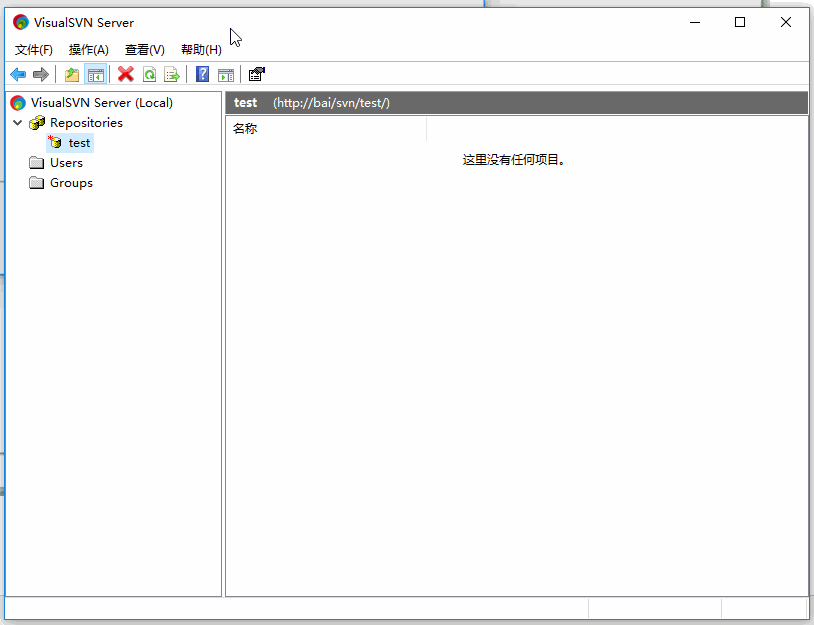
Task: Toggle the console tree pane icon
Action: coord(96,74)
